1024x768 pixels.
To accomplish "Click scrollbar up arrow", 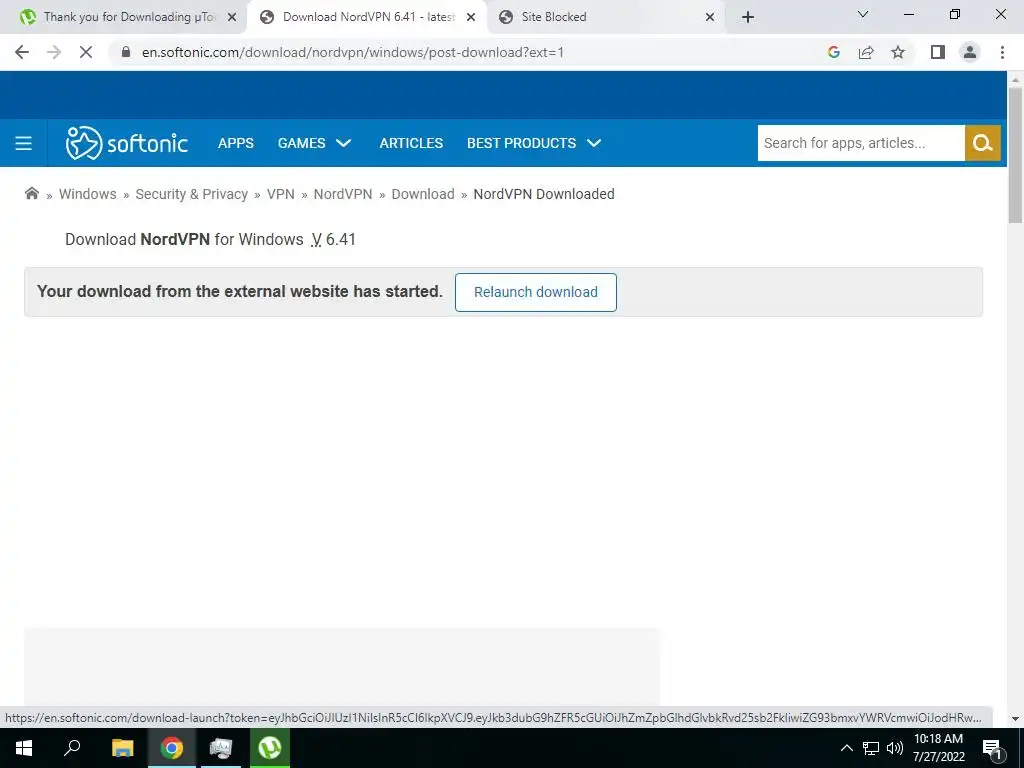I will coord(1015,80).
